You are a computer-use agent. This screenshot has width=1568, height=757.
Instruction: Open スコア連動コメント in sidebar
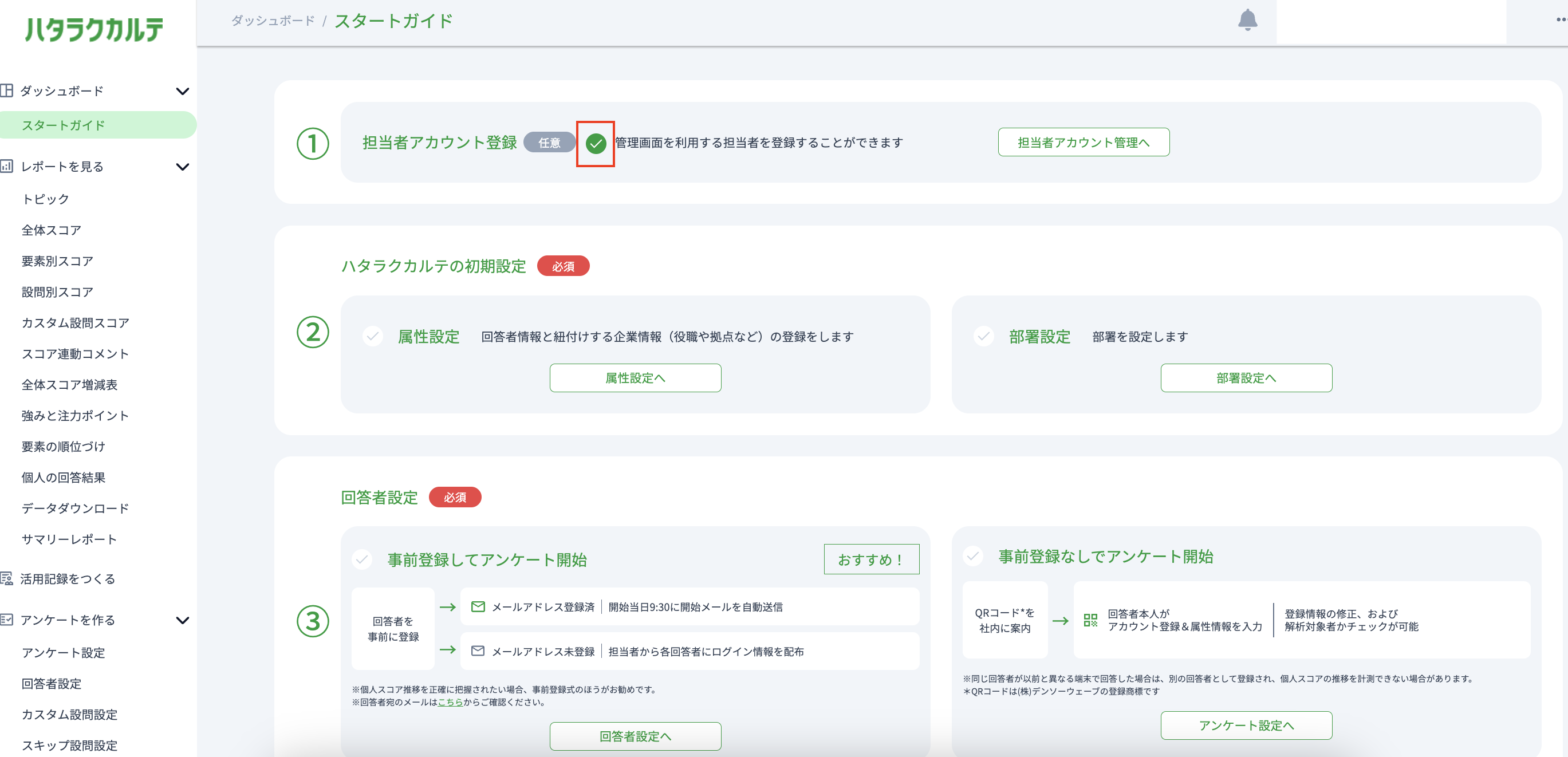tap(76, 354)
